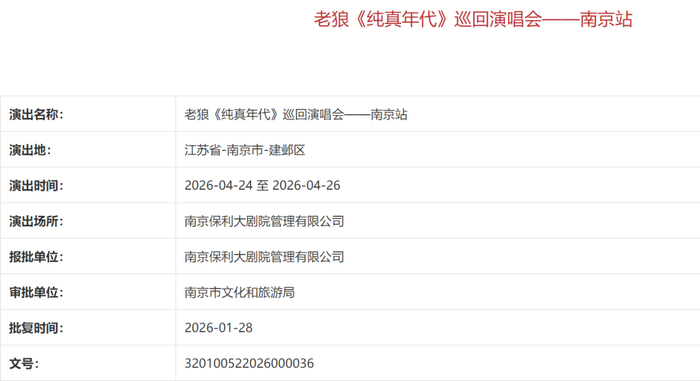Select the 演出场所 label
Screen dimensions: 700x381
tap(36, 221)
